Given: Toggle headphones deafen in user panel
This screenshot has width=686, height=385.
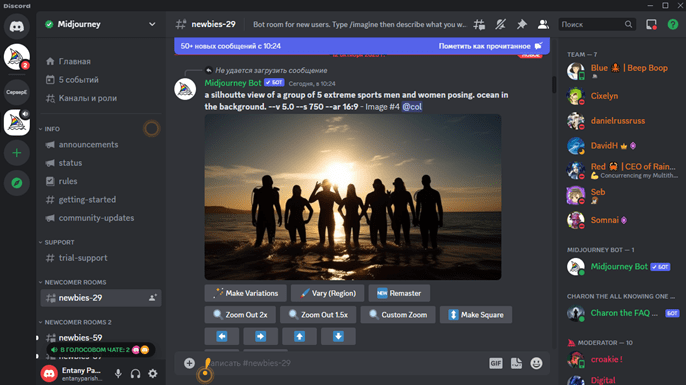Looking at the screenshot, I should [135, 374].
